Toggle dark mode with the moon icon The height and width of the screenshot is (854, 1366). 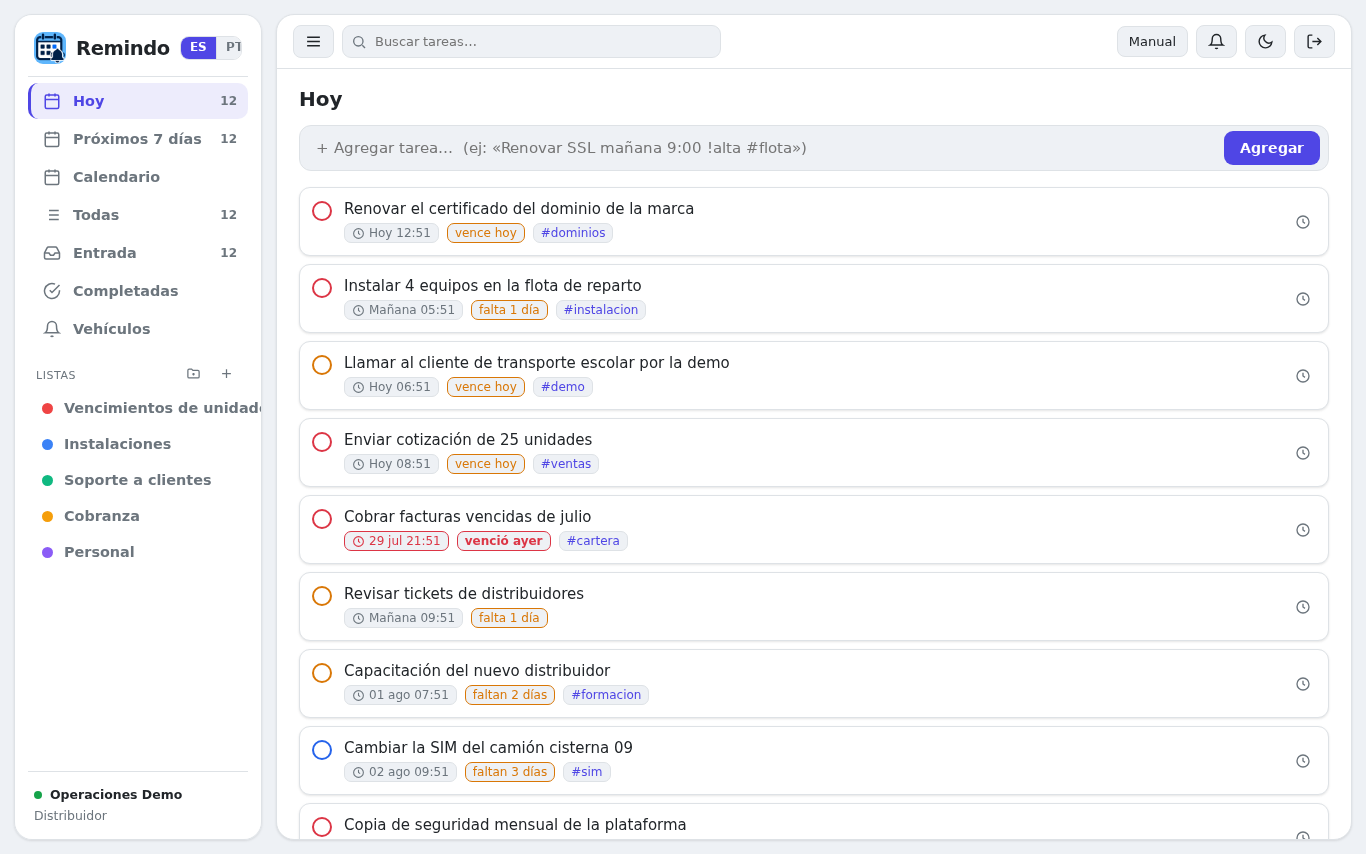click(x=1265, y=42)
